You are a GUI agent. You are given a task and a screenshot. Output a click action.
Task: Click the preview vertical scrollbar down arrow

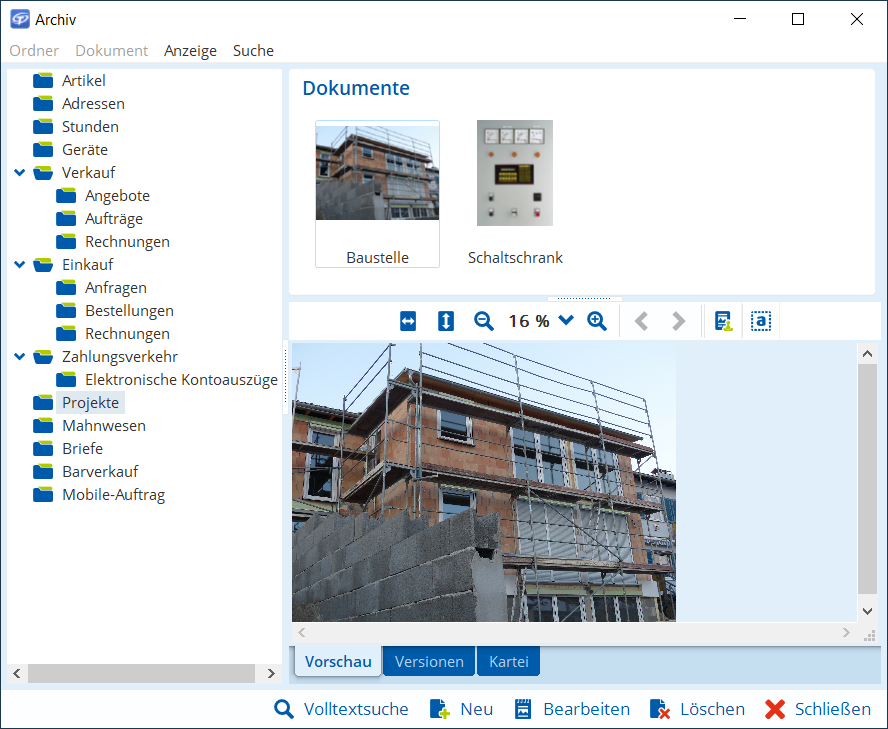point(867,610)
